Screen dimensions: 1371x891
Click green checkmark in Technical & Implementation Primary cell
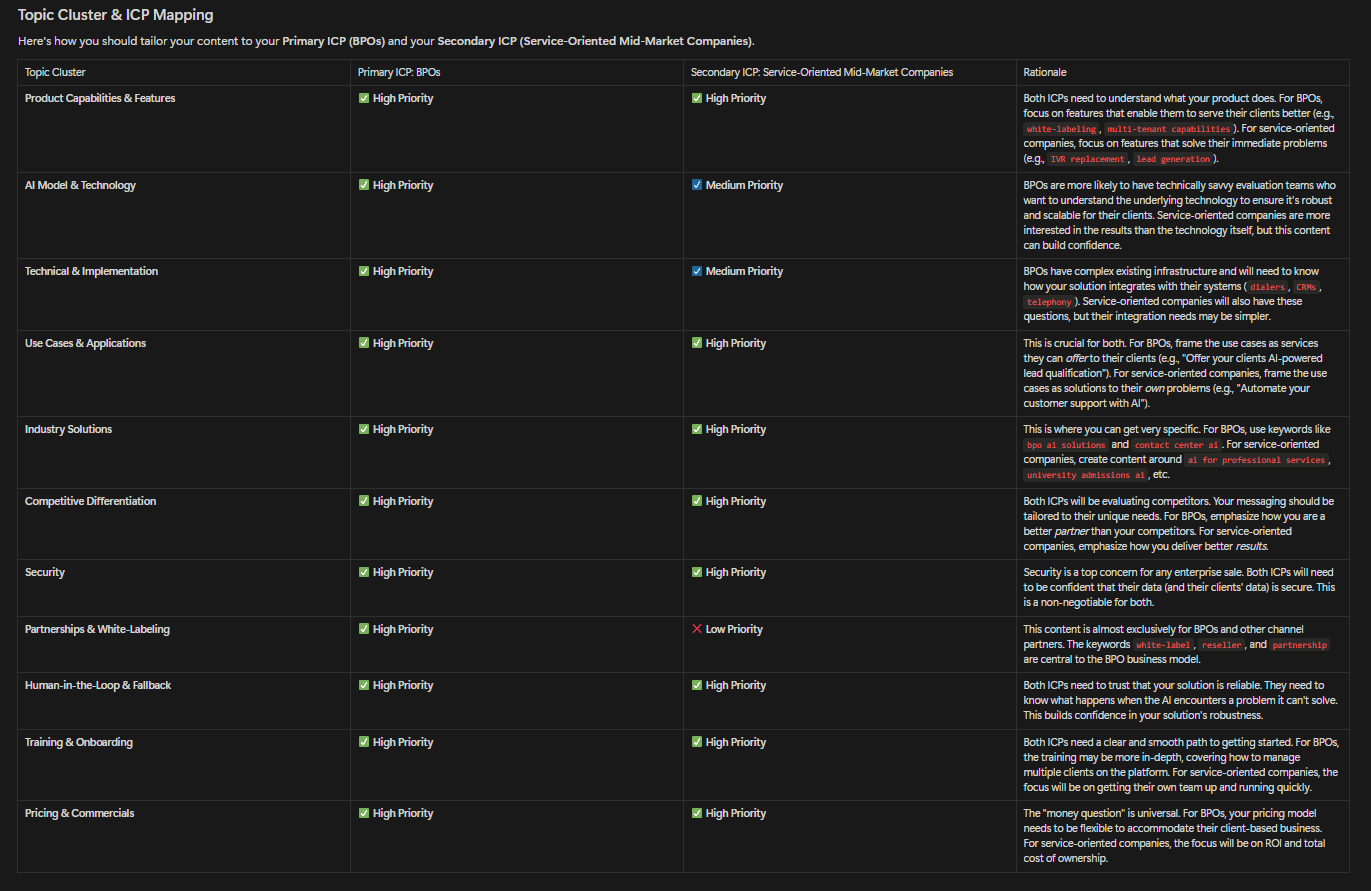[x=364, y=271]
